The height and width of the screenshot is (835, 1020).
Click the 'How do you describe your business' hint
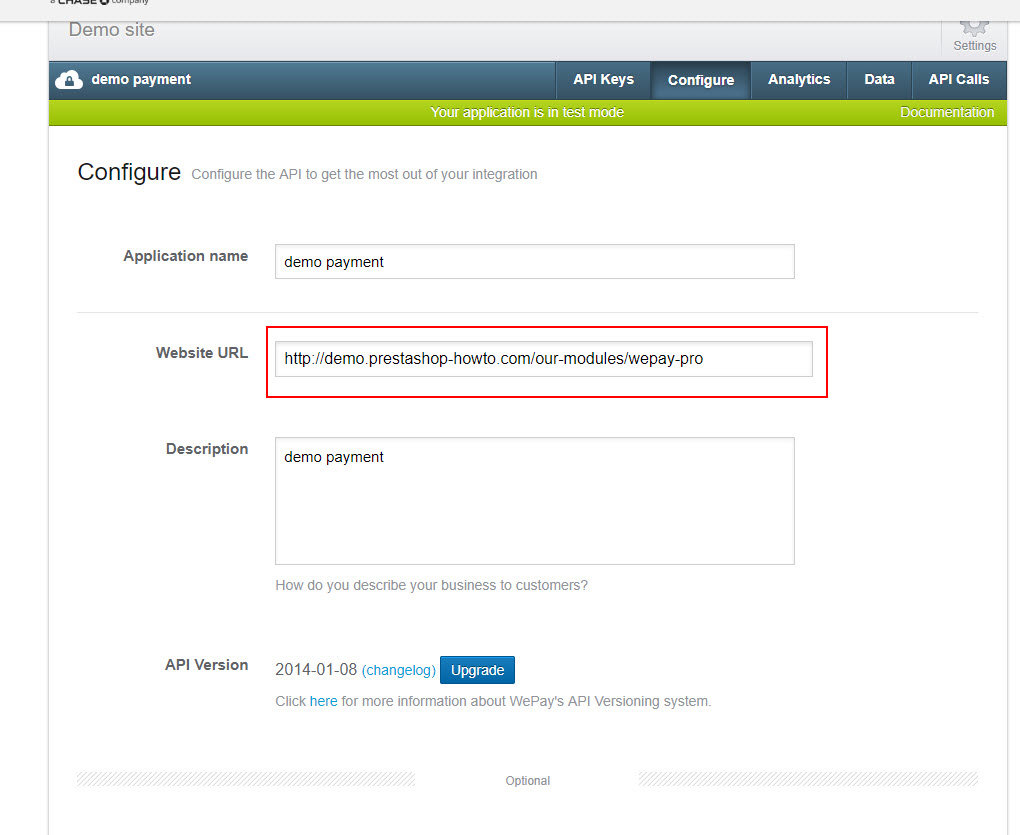[431, 585]
